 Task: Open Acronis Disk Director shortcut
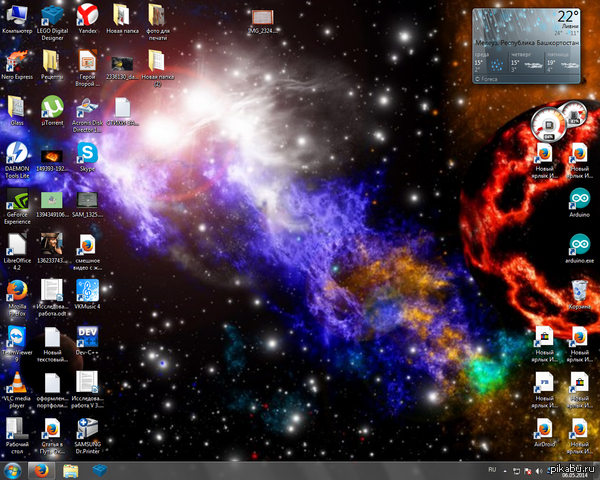[x=87, y=107]
